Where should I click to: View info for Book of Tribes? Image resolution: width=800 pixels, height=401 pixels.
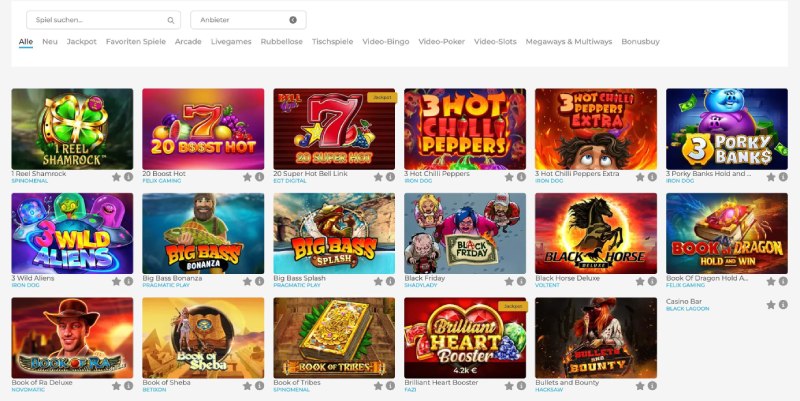tap(390, 386)
